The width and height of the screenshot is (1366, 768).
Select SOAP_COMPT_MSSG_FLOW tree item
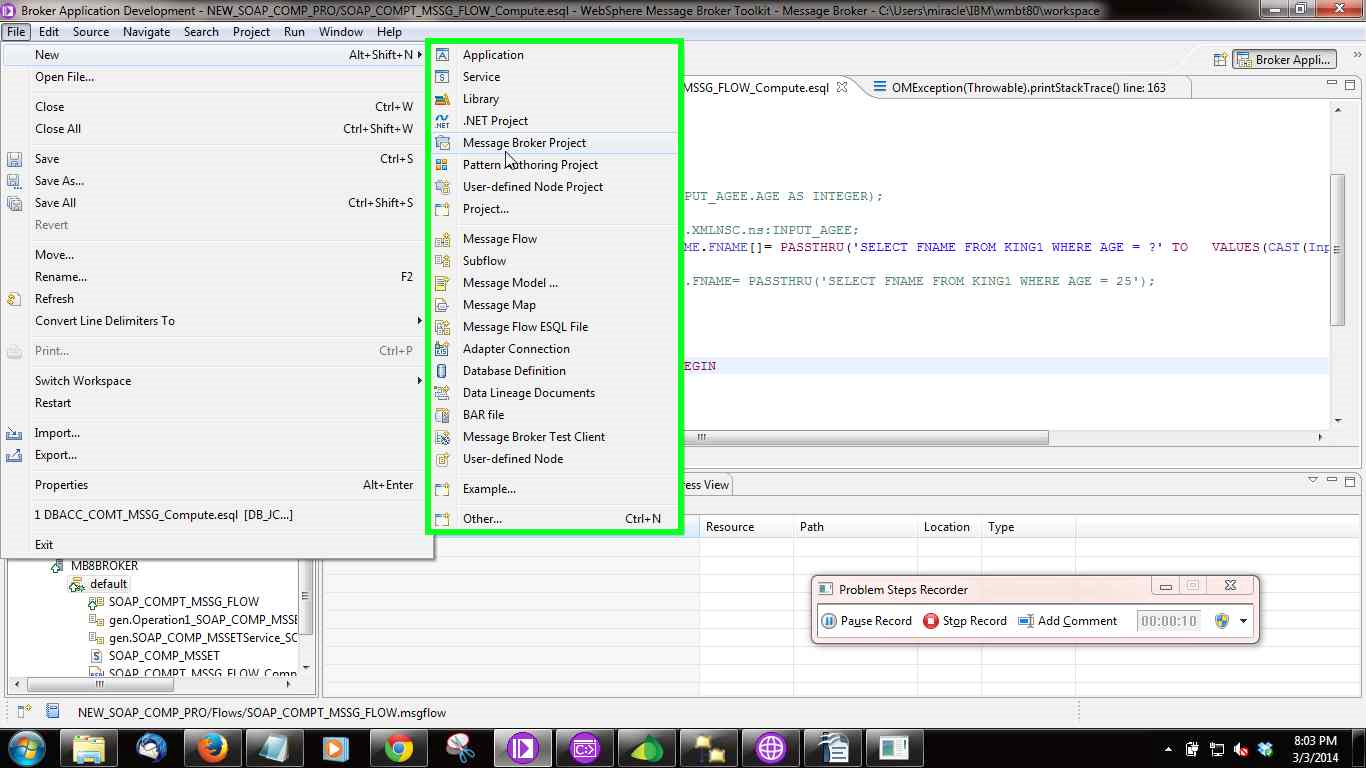point(184,602)
